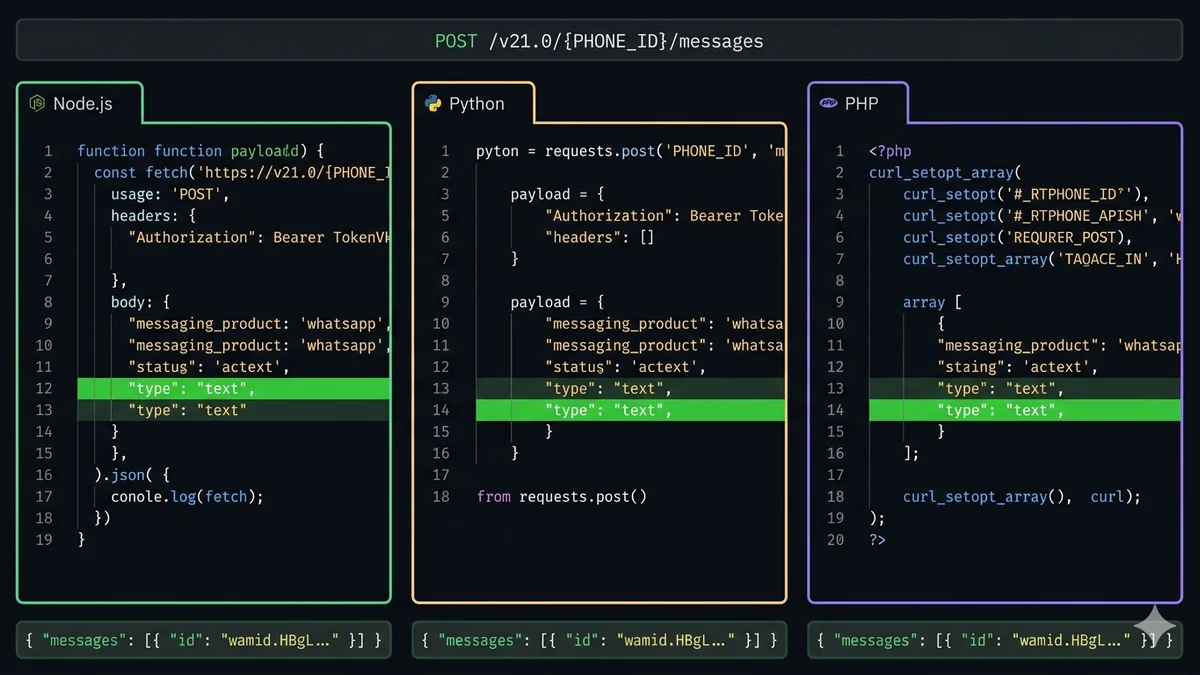Click the PHP elephant logo icon

click(x=829, y=103)
